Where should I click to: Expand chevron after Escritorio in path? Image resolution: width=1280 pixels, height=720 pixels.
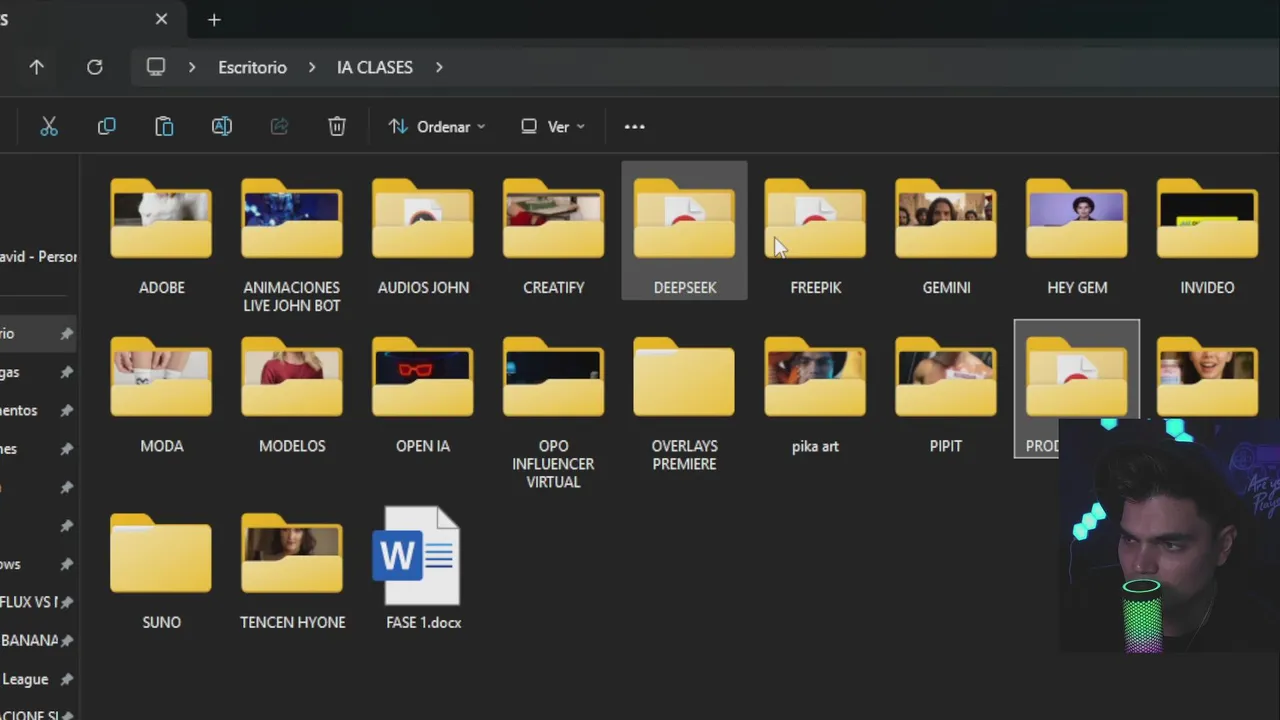pos(312,67)
